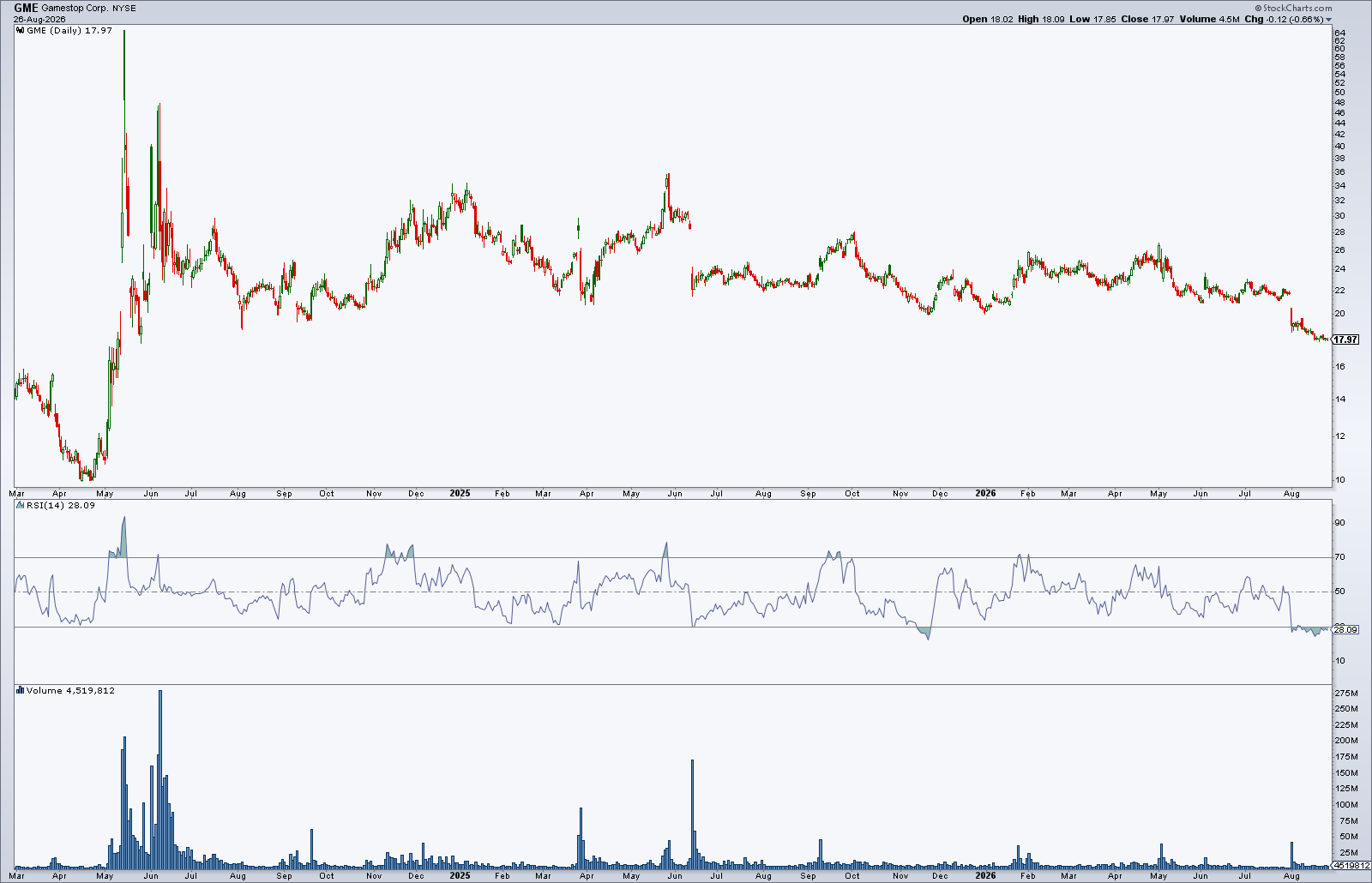Screen dimensions: 1372x883
Task: Click the Volume bar-chart legend icon
Action: [21, 690]
